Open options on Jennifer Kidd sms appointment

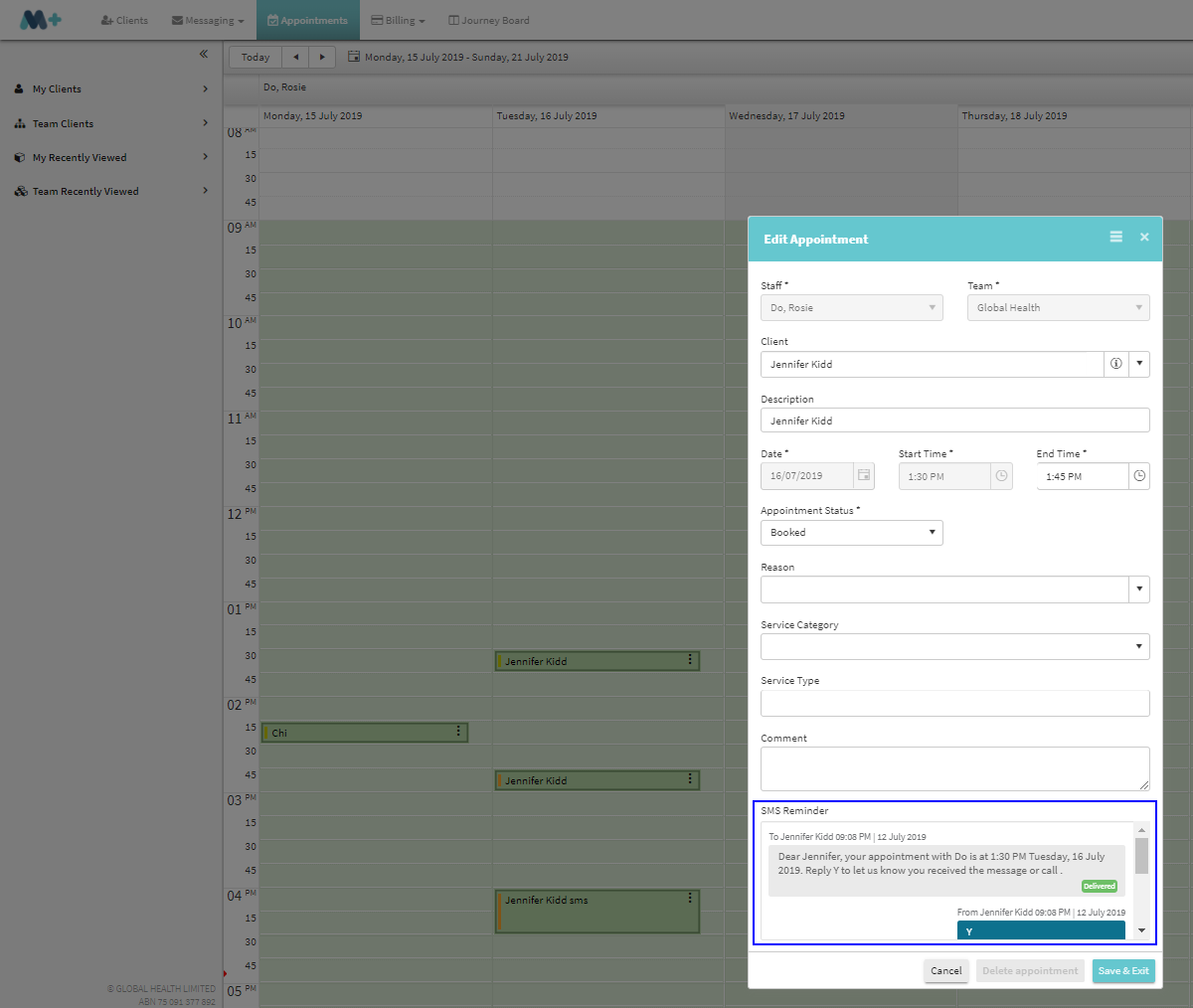coord(690,899)
